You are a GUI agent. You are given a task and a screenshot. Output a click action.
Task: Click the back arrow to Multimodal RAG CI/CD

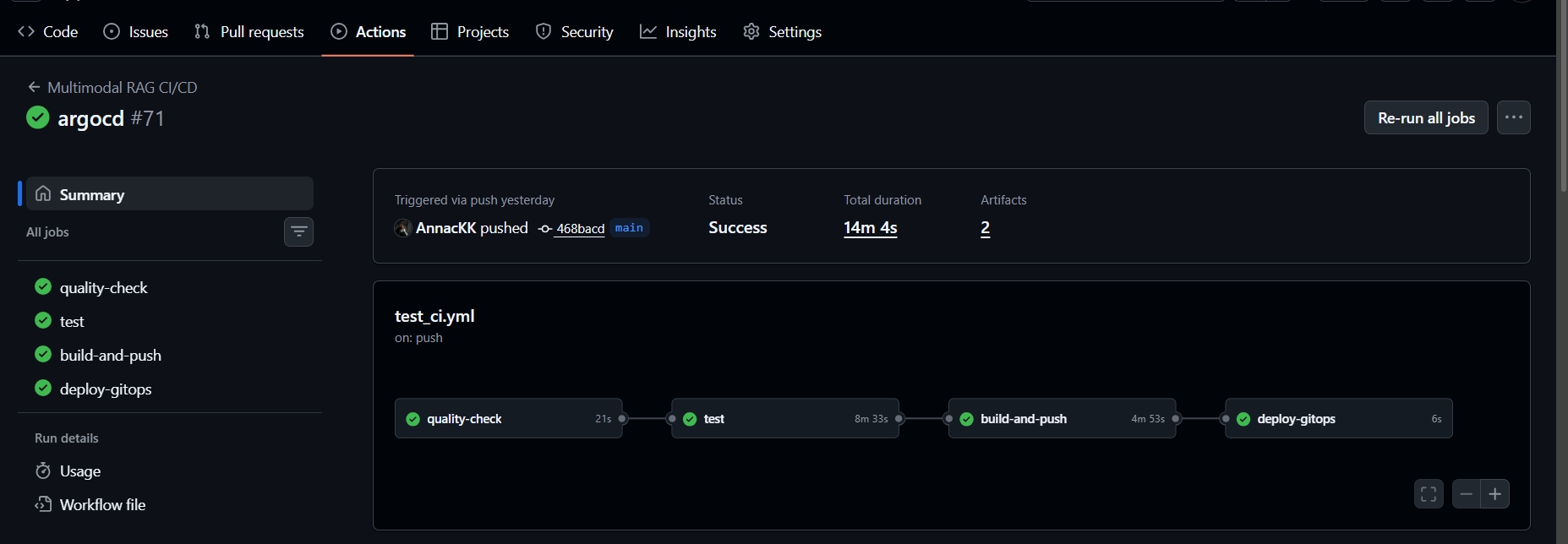[34, 87]
